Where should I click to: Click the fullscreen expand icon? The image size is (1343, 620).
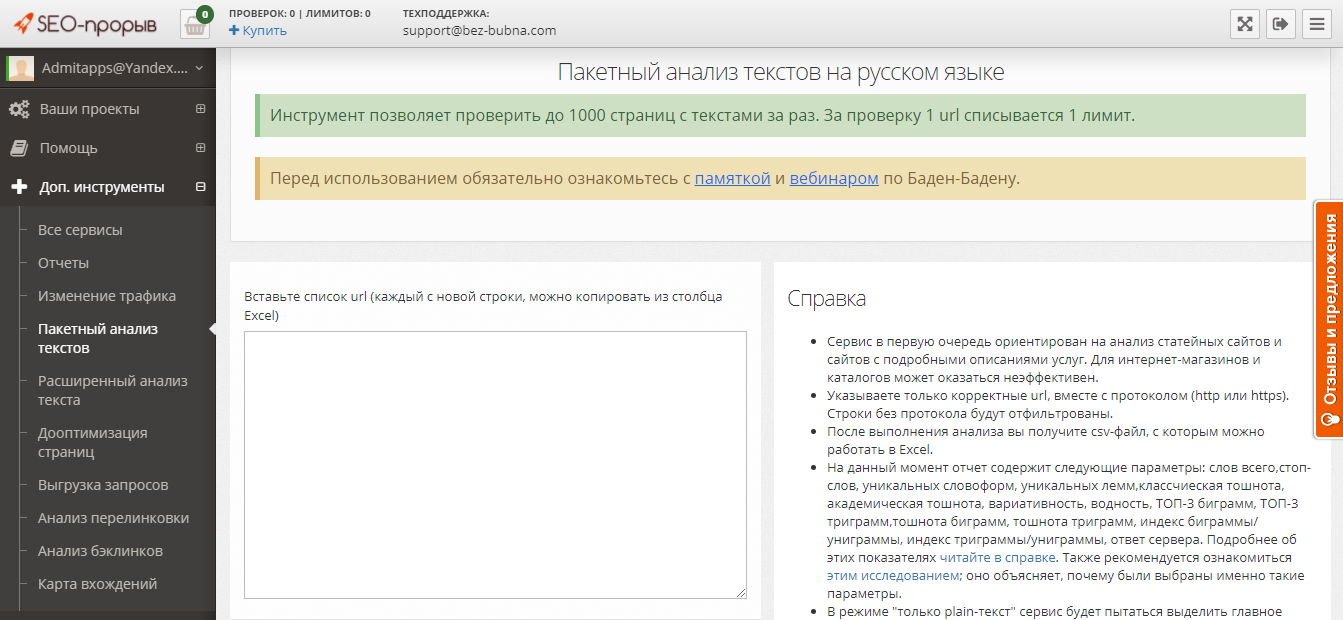click(x=1244, y=23)
